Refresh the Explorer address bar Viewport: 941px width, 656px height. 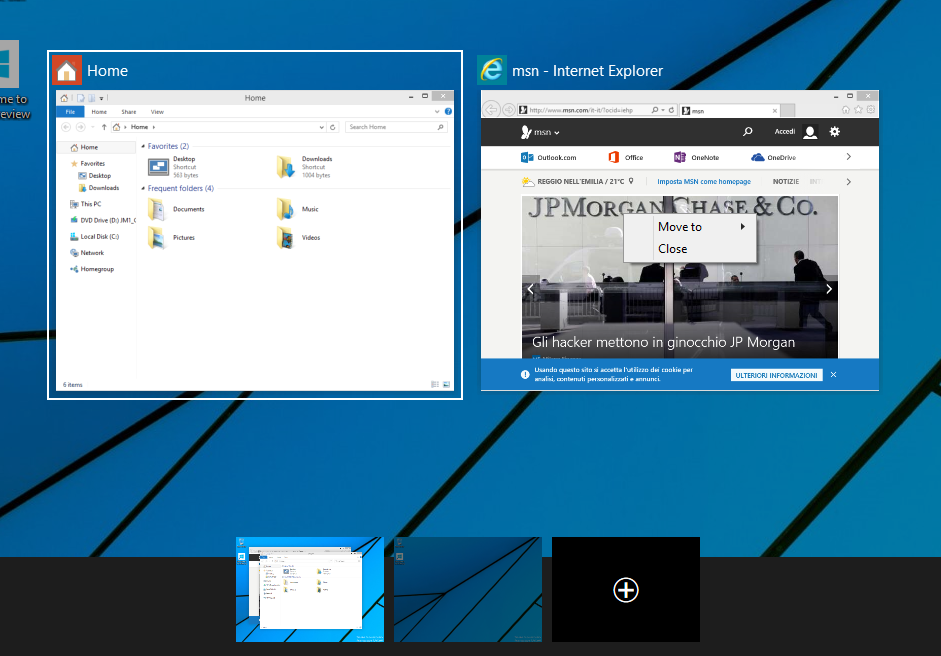(333, 127)
